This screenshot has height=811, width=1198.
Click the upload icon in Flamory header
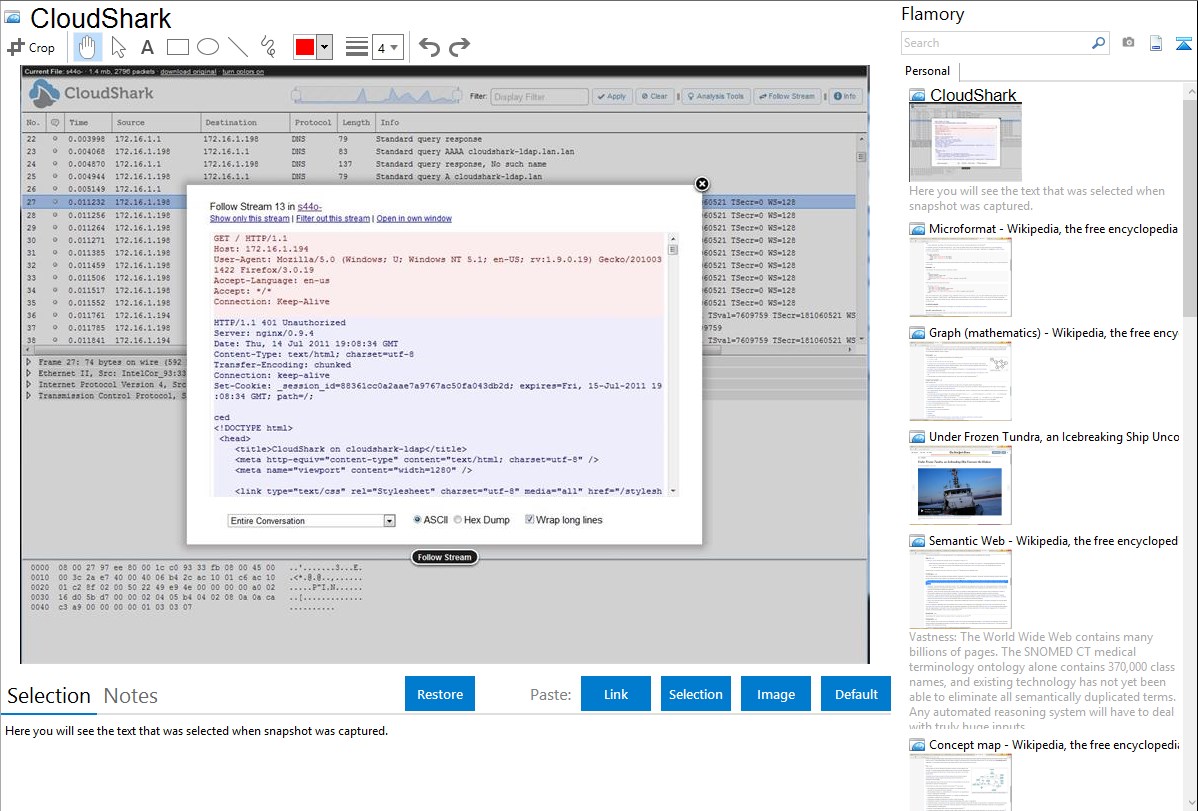coord(1183,43)
